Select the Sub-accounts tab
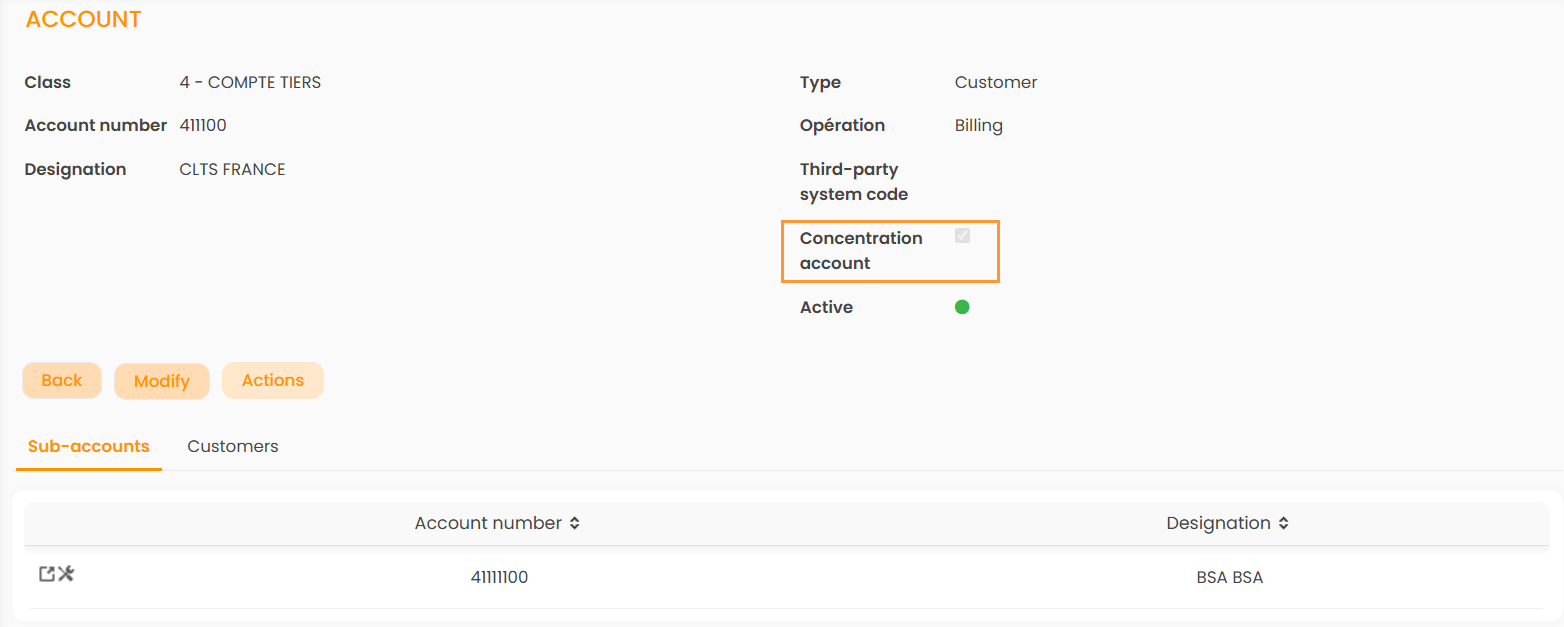 [x=89, y=446]
